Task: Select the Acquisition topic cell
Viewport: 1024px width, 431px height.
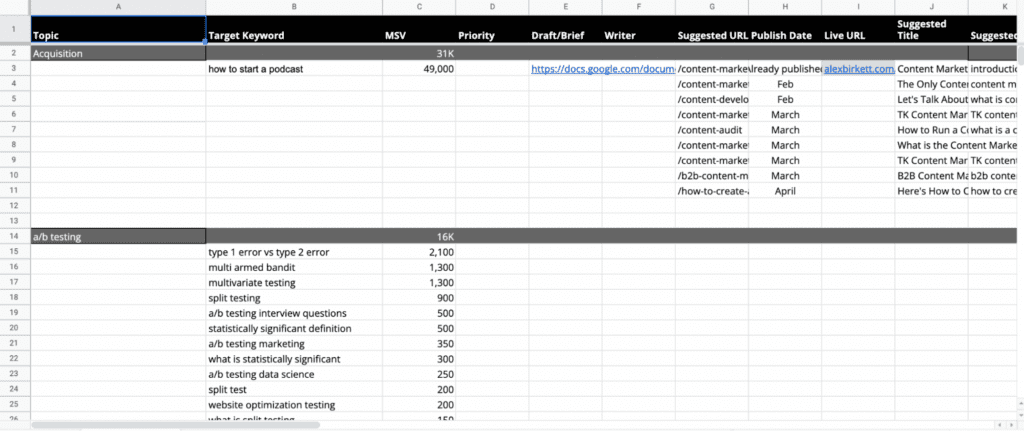Action: [118, 54]
